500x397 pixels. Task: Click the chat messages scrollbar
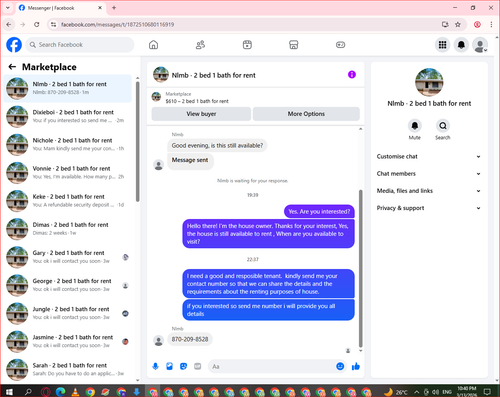360,269
